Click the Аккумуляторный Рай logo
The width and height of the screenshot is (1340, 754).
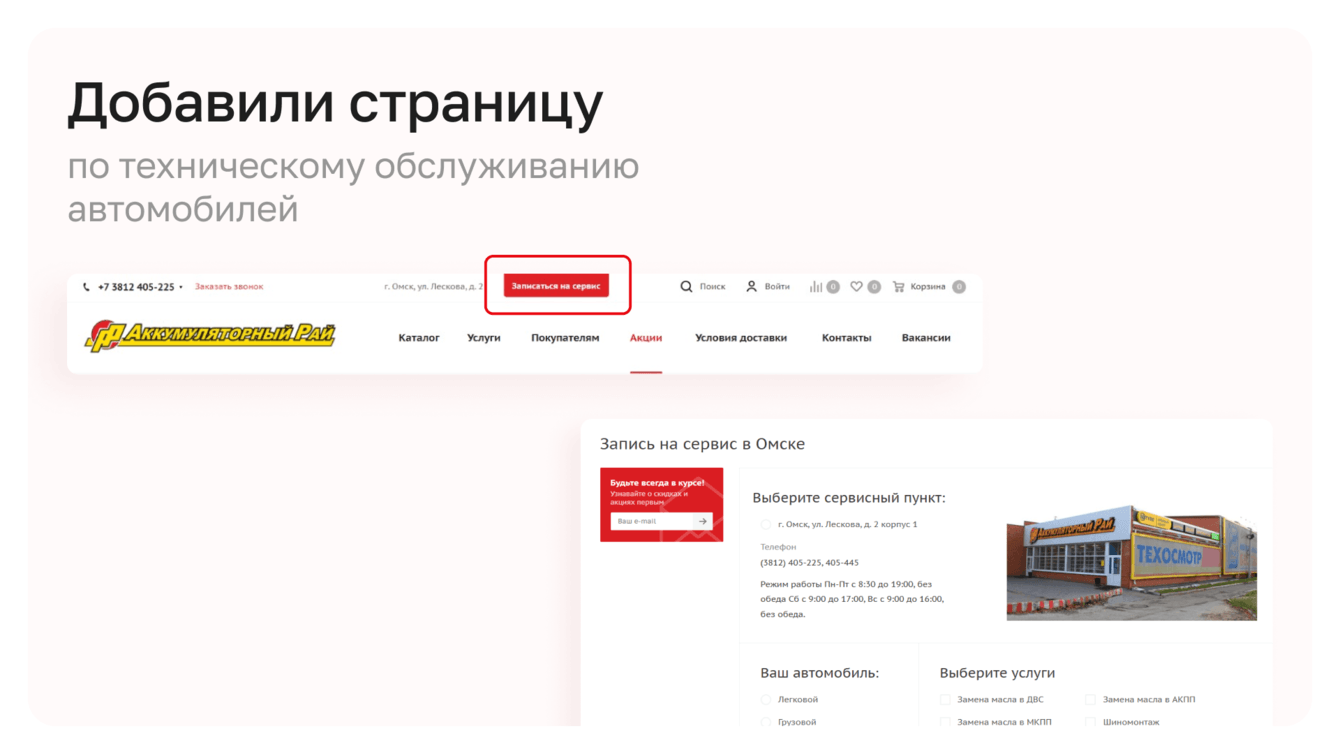click(210, 336)
